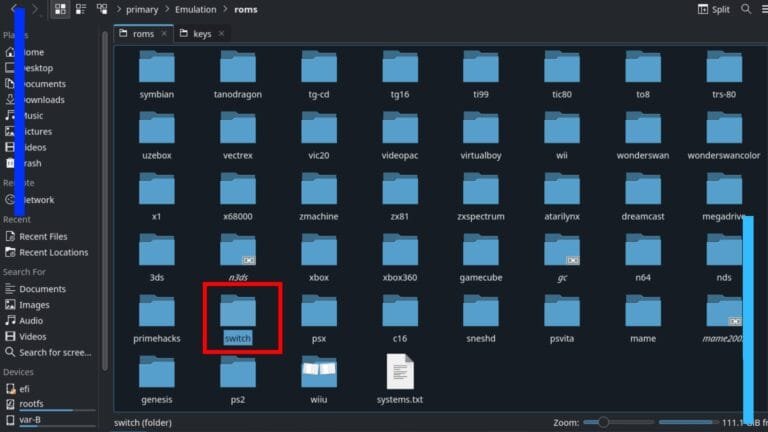Select the n64 folder
The height and width of the screenshot is (432, 768).
coord(643,258)
